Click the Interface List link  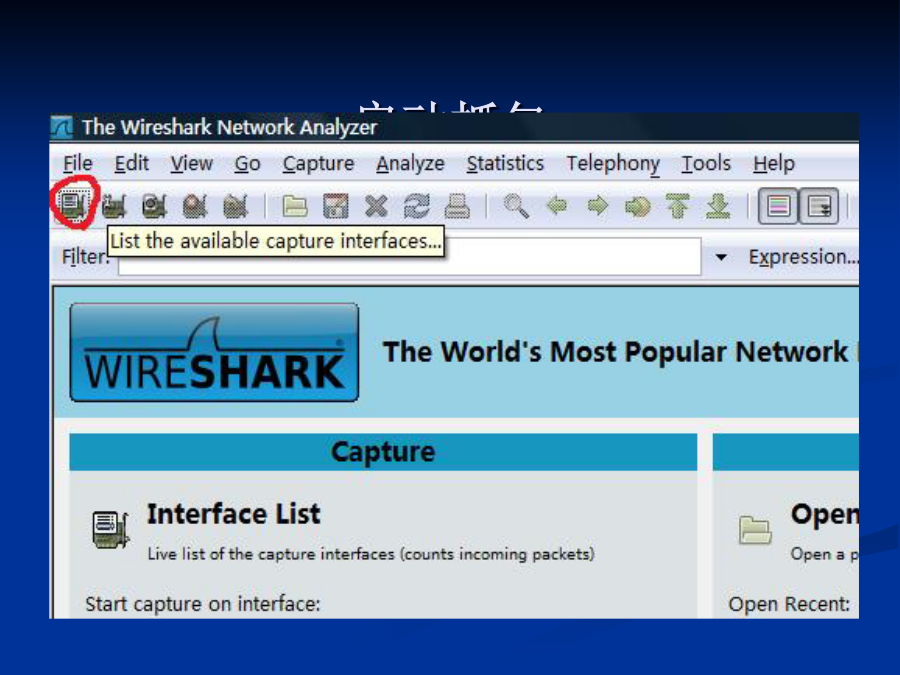(234, 514)
